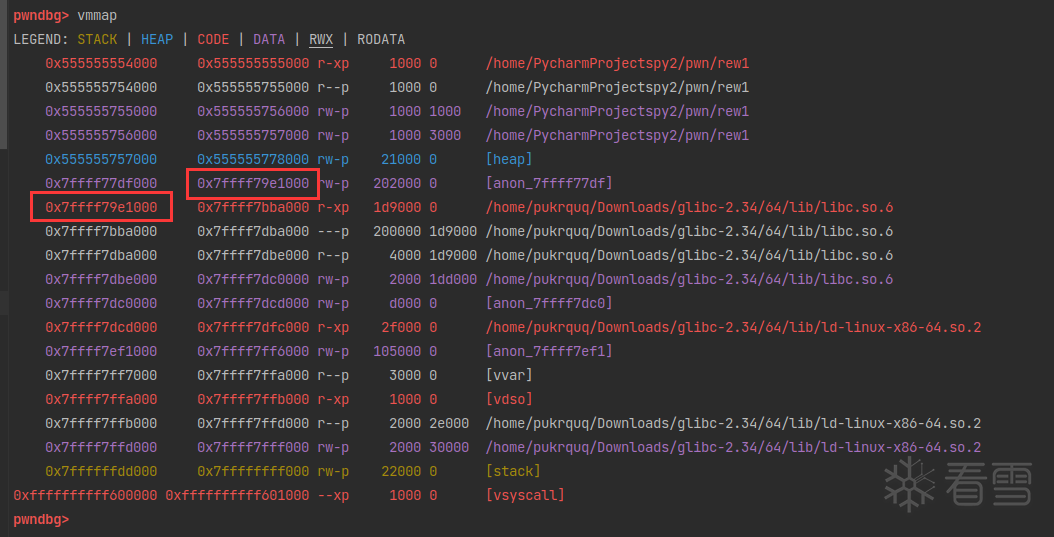Click heap size value 21000
This screenshot has width=1054, height=537.
[x=401, y=159]
